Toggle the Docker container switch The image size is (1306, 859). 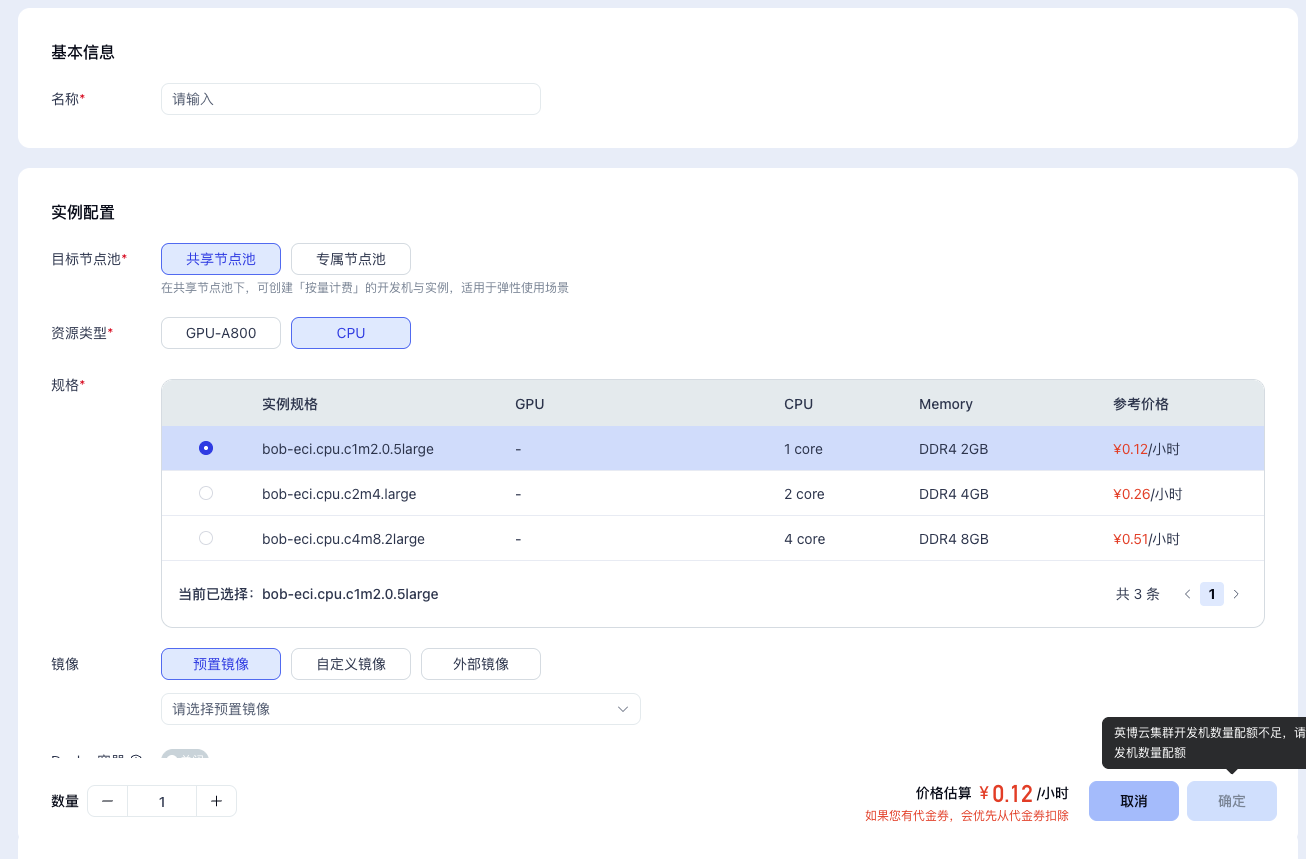coord(185,756)
